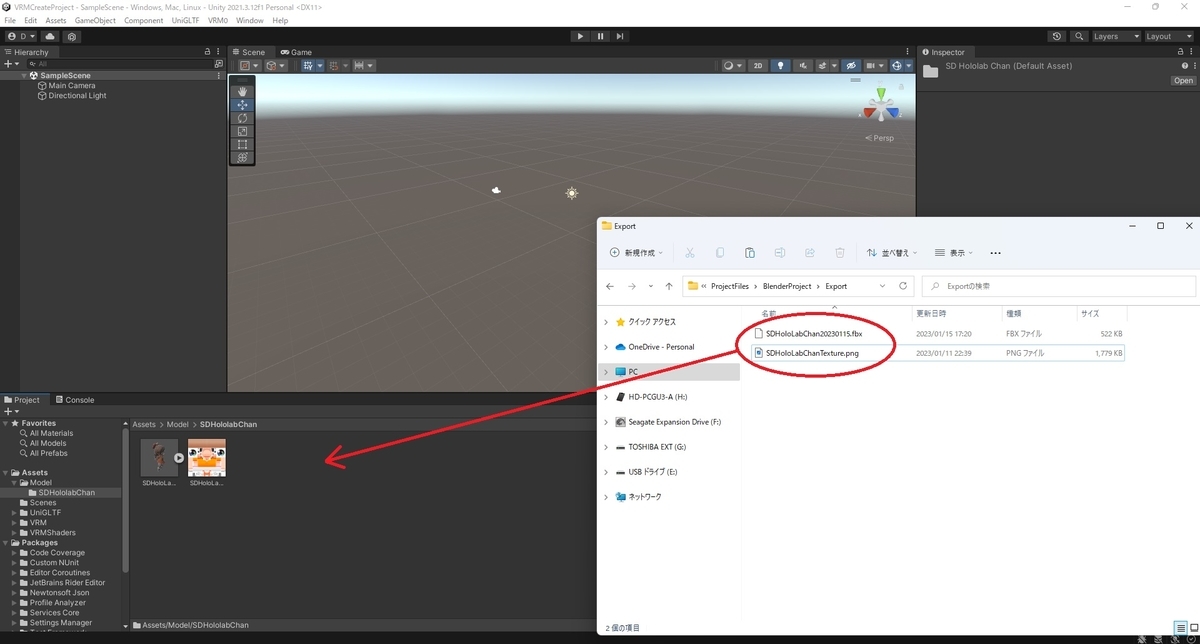Click Paste icon in Explorer toolbar
The height and width of the screenshot is (644, 1200).
point(750,253)
